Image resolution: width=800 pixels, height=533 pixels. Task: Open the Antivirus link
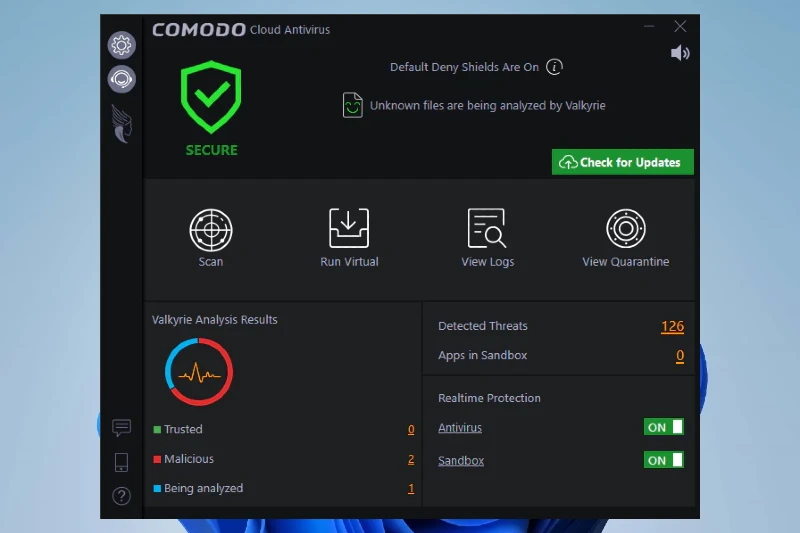[460, 428]
